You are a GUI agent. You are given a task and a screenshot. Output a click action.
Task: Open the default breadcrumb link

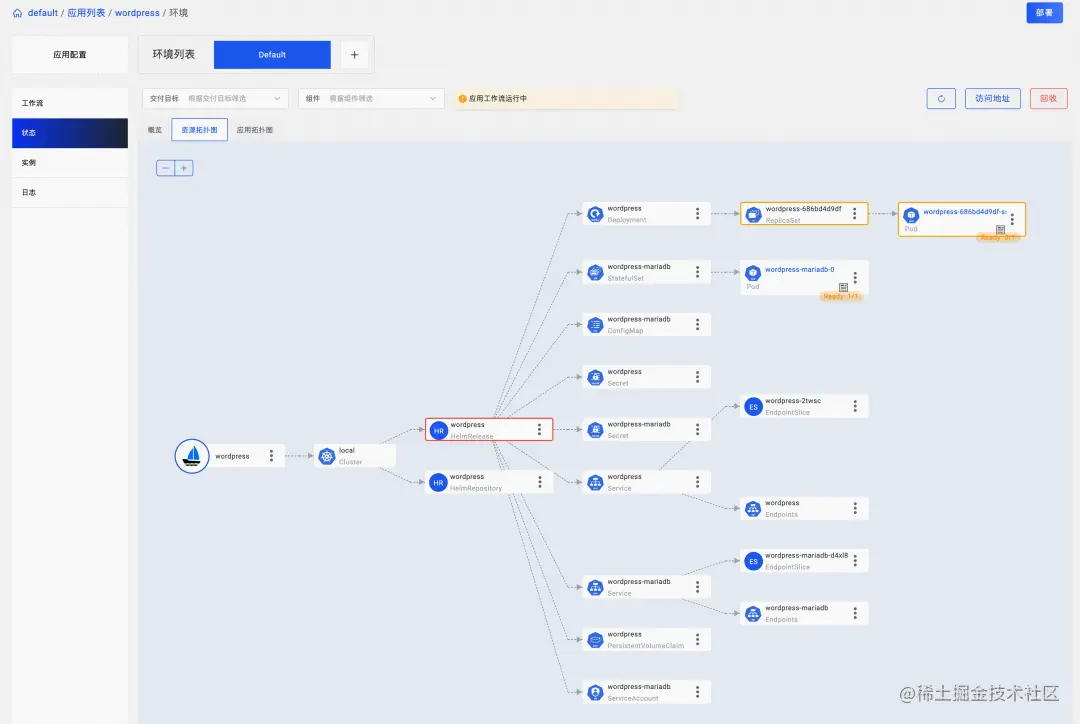pyautogui.click(x=43, y=13)
